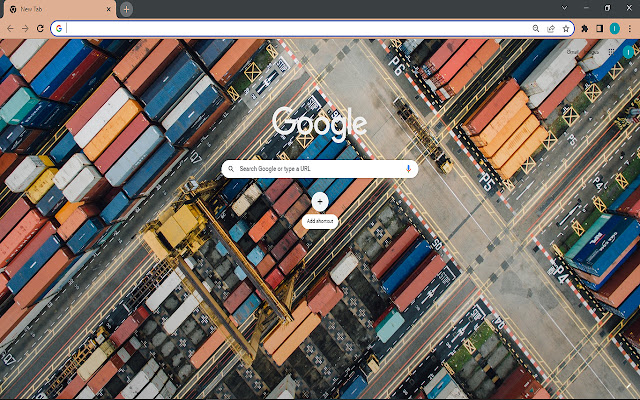Click the Google icon in address bar

[59, 29]
